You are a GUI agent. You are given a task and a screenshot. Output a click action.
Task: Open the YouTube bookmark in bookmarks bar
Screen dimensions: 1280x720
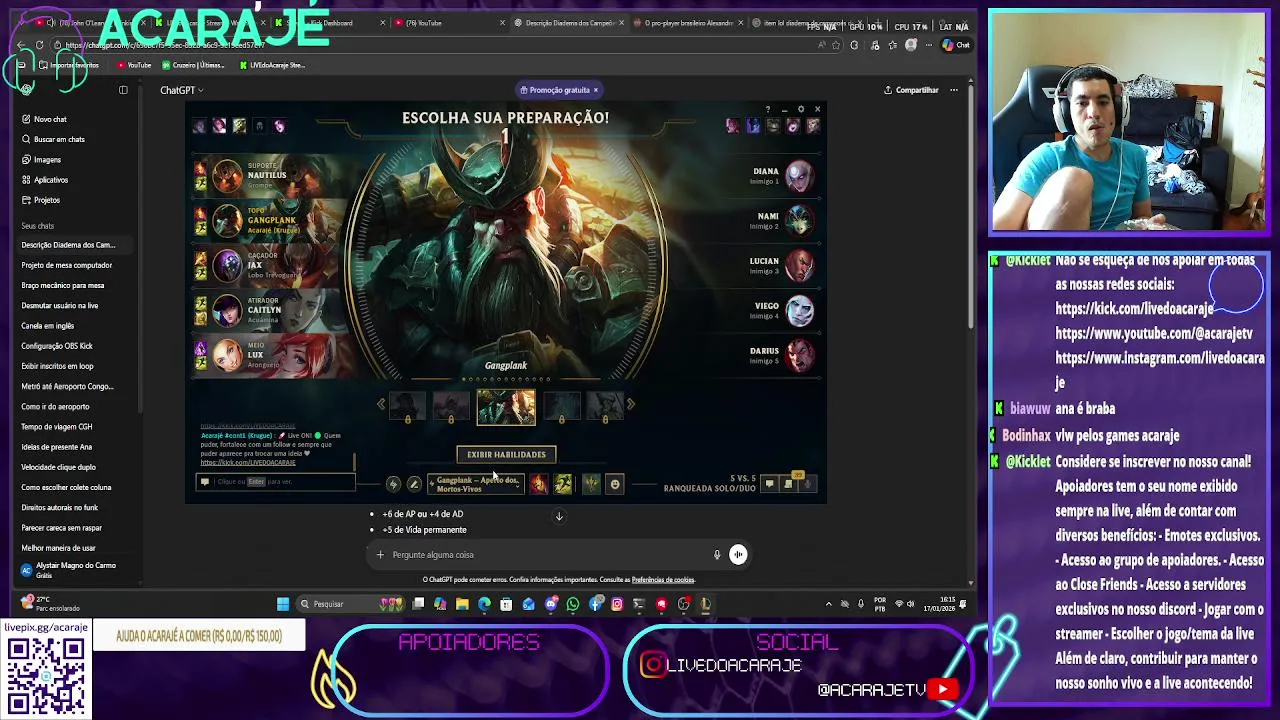point(134,65)
